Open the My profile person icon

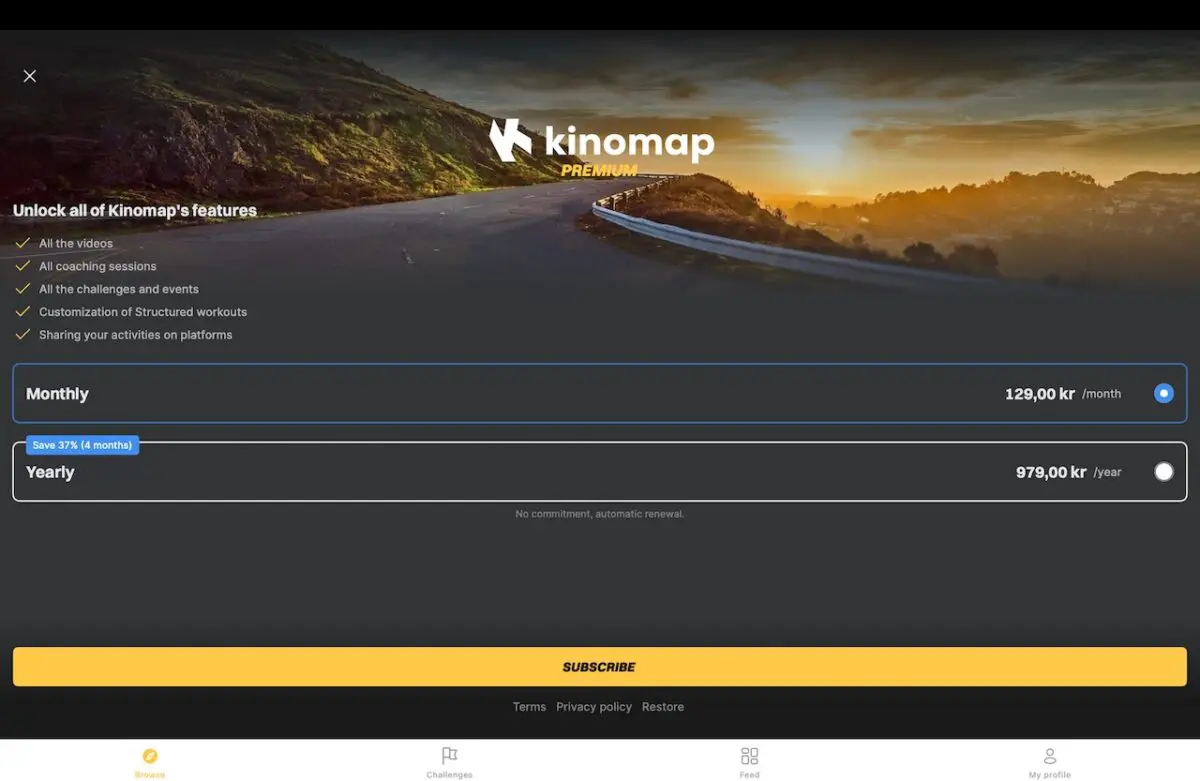pos(1050,756)
